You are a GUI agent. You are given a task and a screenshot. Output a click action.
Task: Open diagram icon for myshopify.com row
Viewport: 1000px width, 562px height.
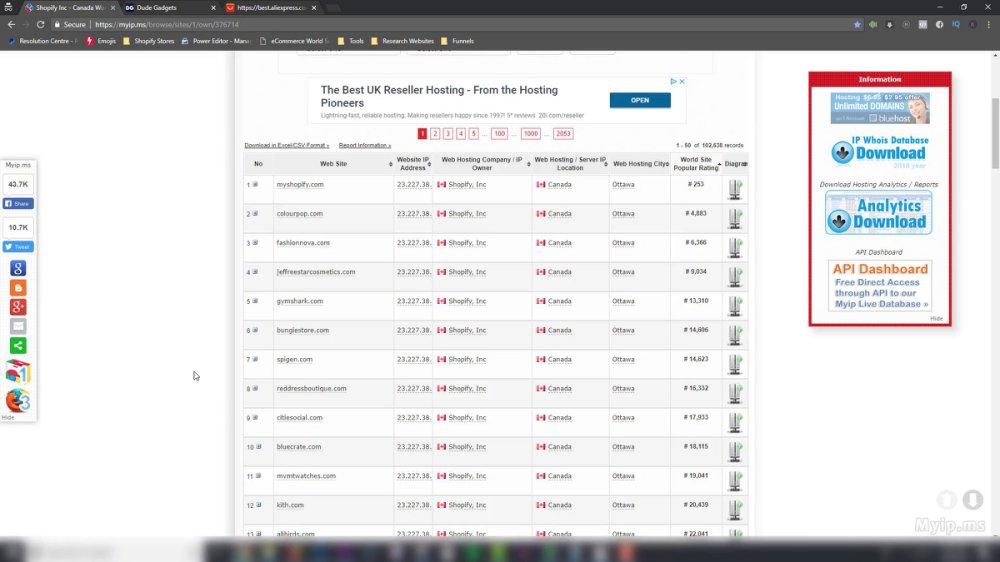click(x=735, y=189)
